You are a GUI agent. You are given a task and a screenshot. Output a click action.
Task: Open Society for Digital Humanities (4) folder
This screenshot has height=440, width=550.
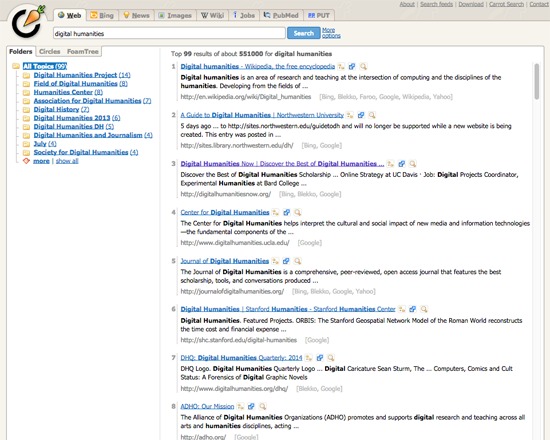(x=86, y=152)
